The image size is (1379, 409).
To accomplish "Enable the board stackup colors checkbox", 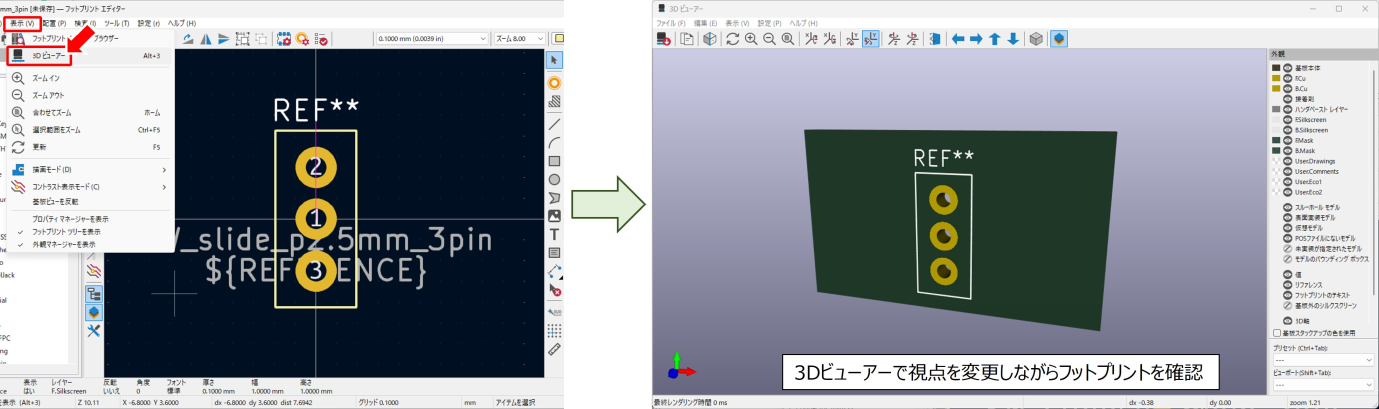I will 1276,333.
